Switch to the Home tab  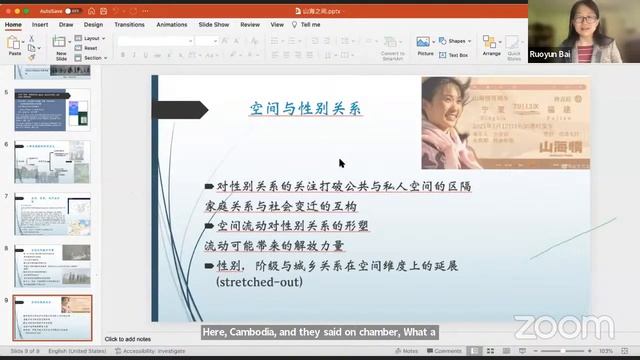[13, 25]
